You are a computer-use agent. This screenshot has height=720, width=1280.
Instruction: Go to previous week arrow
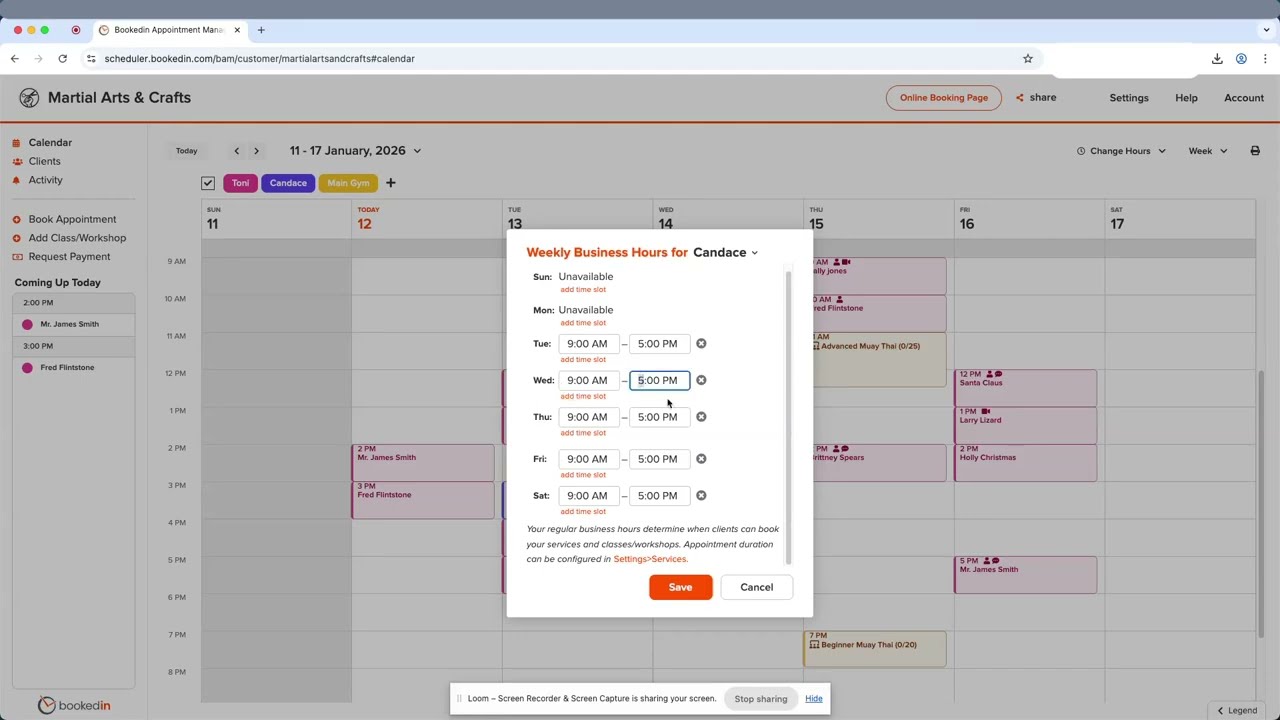point(237,151)
